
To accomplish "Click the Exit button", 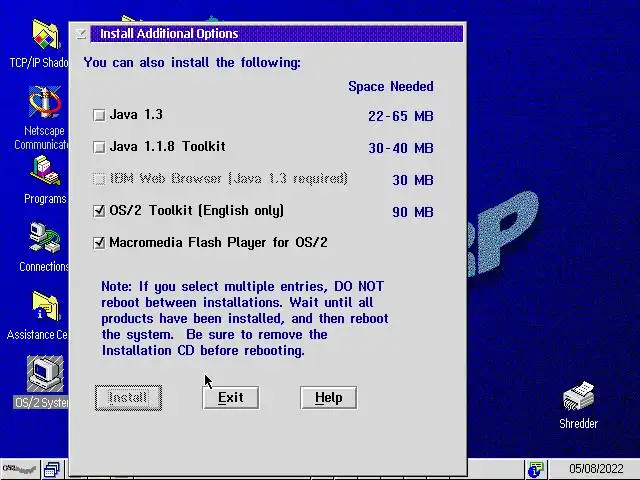I will (231, 398).
